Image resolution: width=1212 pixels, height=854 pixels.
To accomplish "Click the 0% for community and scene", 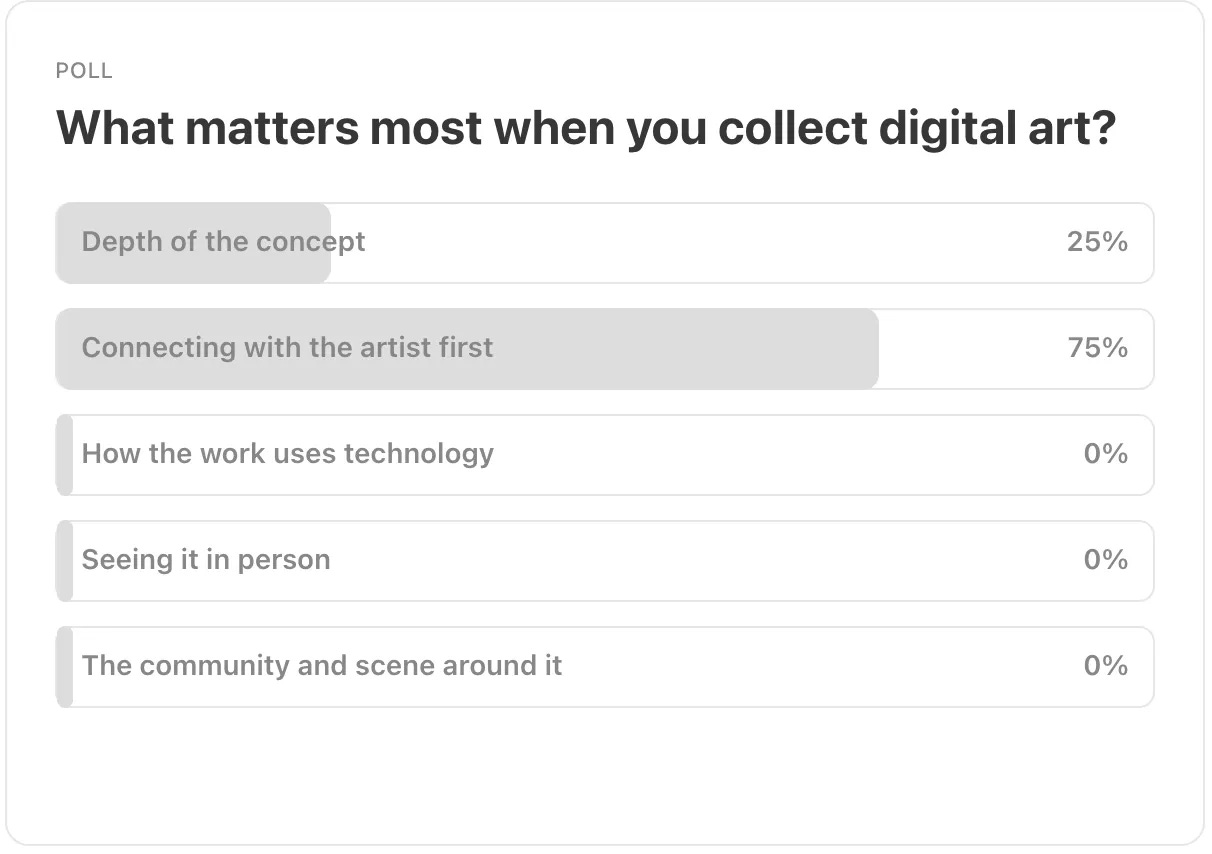I will (1106, 666).
